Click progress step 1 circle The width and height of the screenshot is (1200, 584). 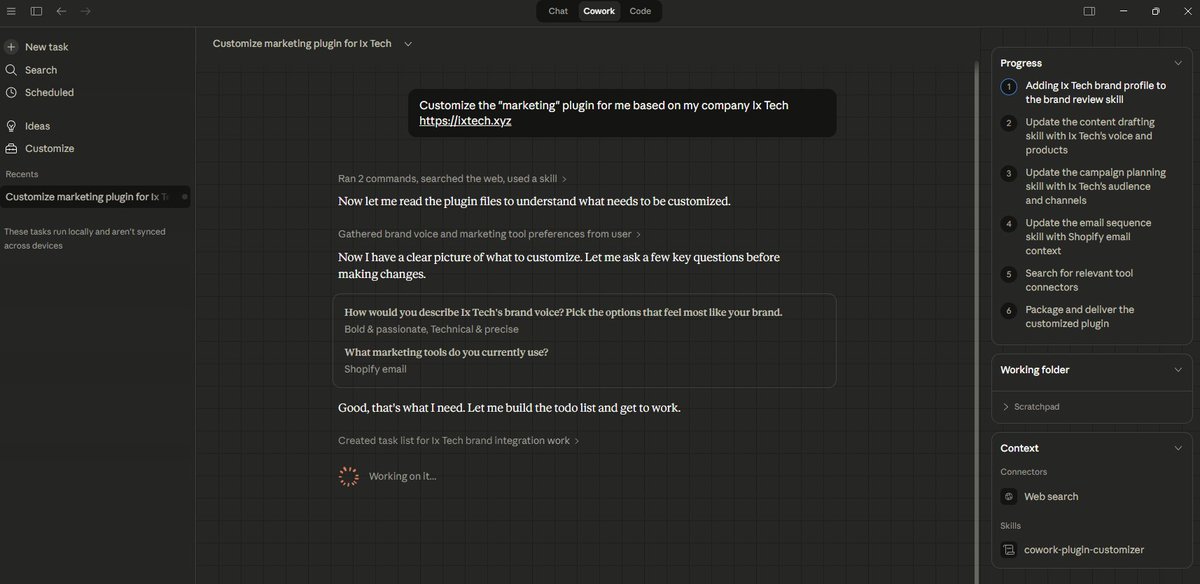1009,86
